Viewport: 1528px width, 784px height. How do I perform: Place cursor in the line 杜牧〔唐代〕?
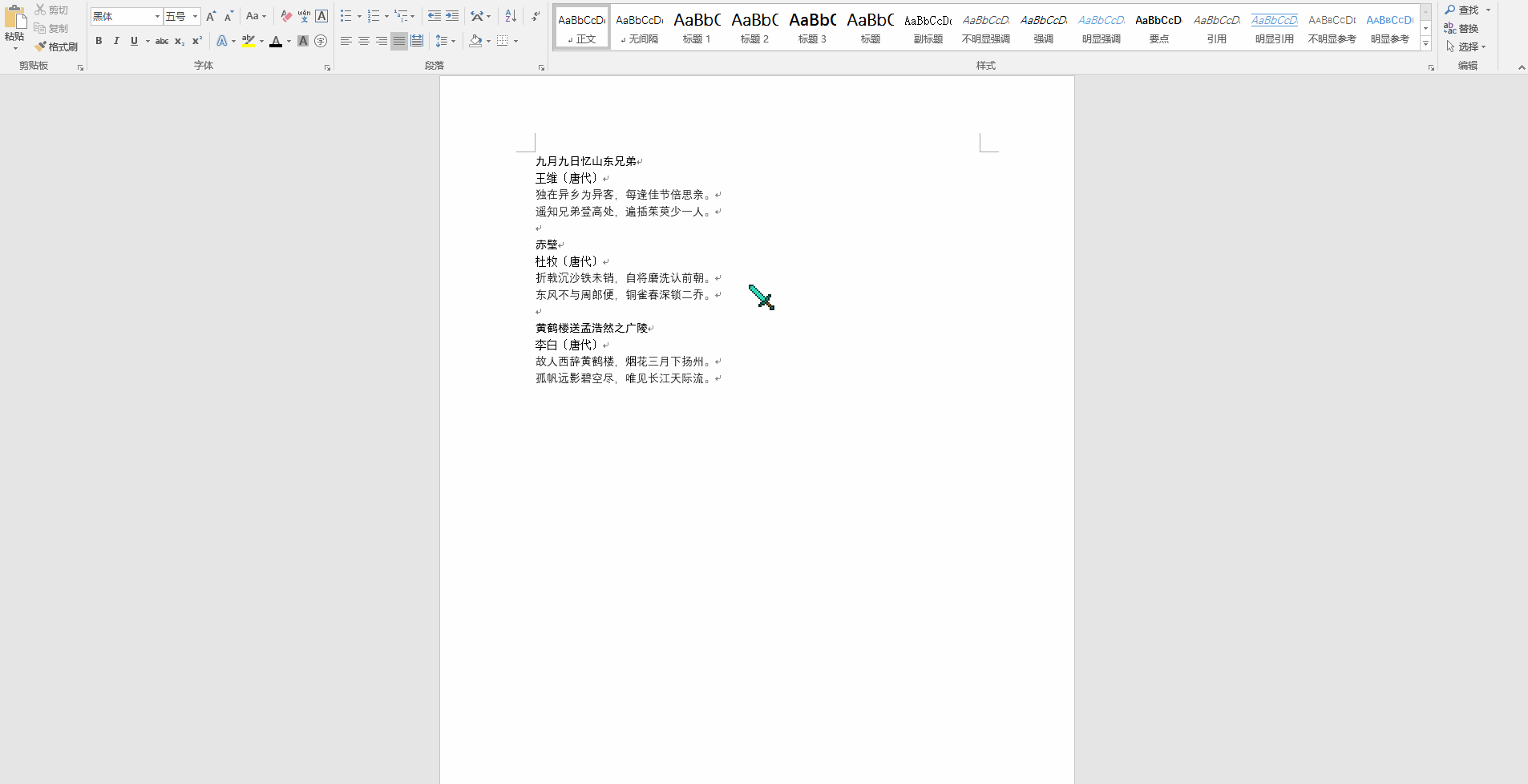(x=568, y=261)
